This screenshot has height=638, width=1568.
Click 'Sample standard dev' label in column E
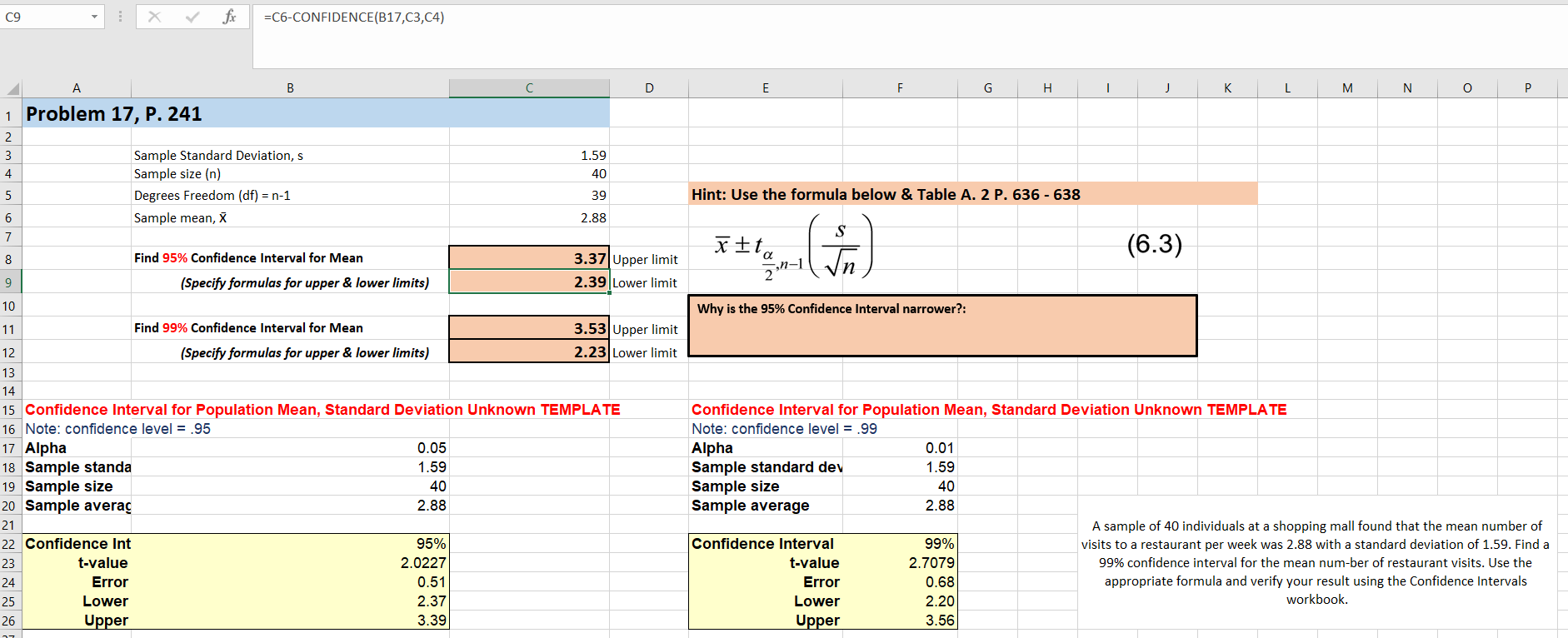[x=767, y=467]
